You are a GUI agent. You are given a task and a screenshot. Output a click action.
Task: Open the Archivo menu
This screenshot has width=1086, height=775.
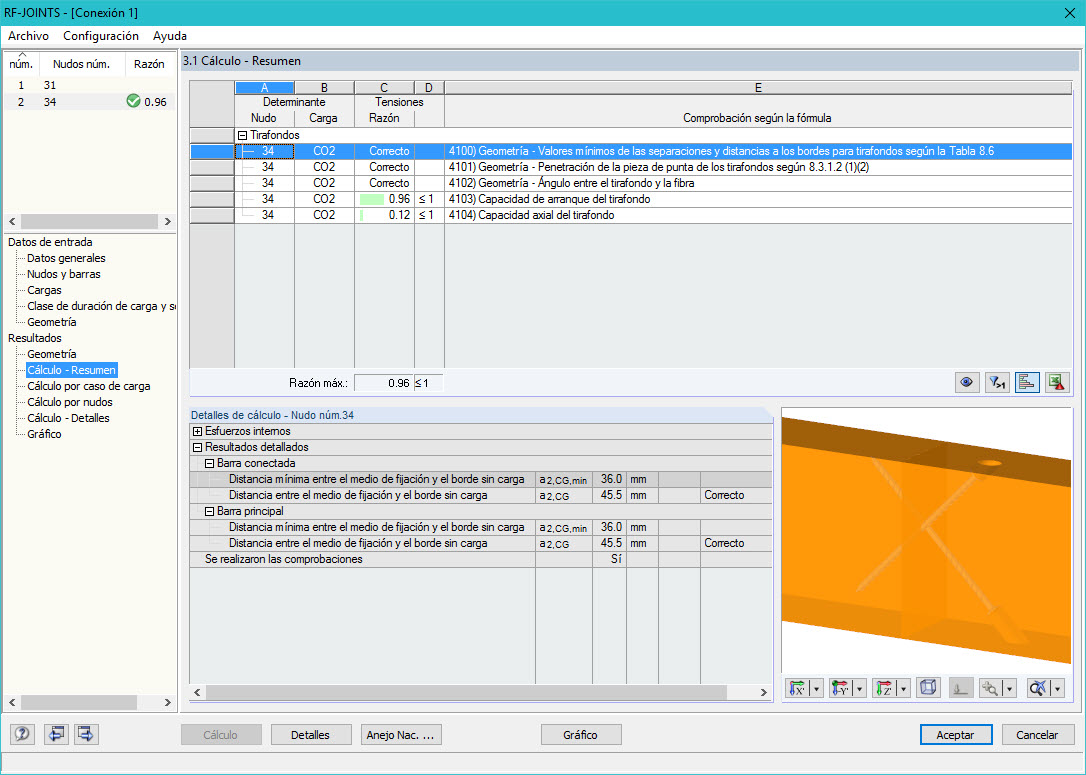[x=28, y=36]
